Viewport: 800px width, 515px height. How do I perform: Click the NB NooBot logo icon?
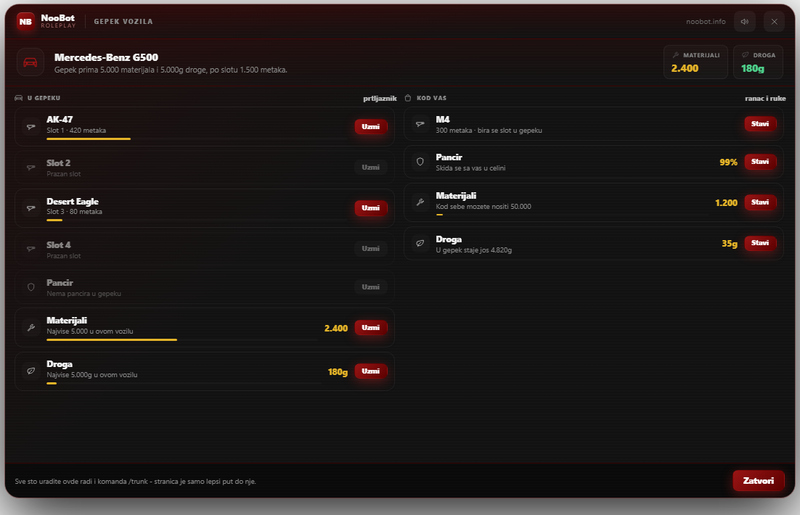click(26, 21)
